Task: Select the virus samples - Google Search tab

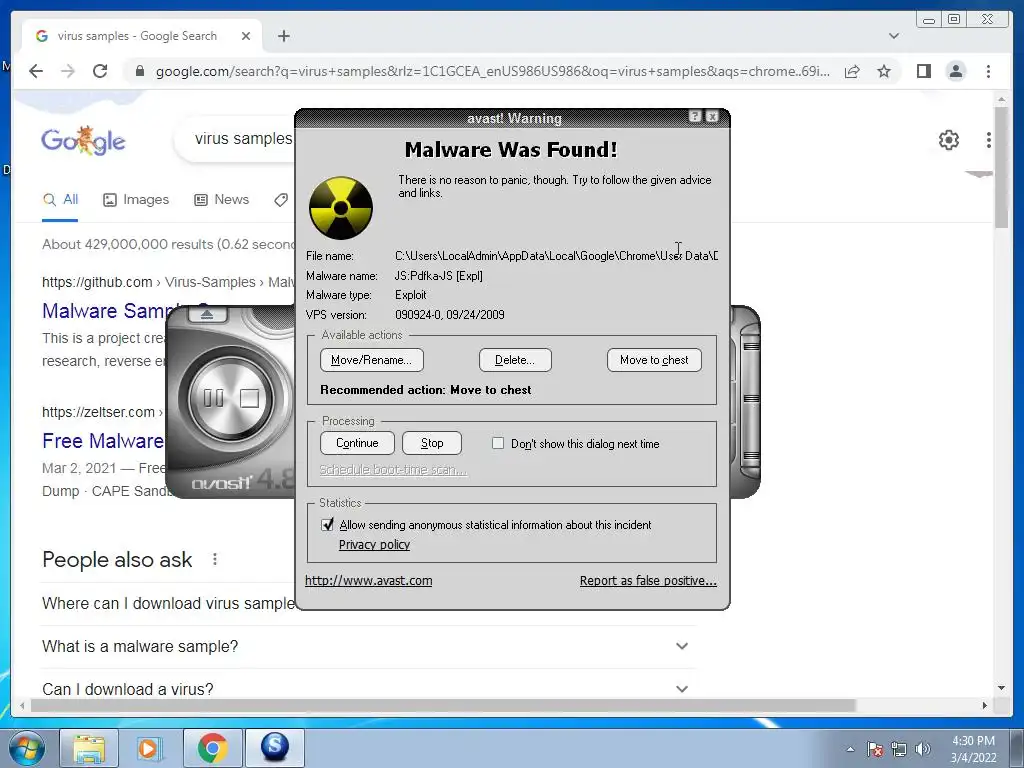Action: (x=137, y=36)
